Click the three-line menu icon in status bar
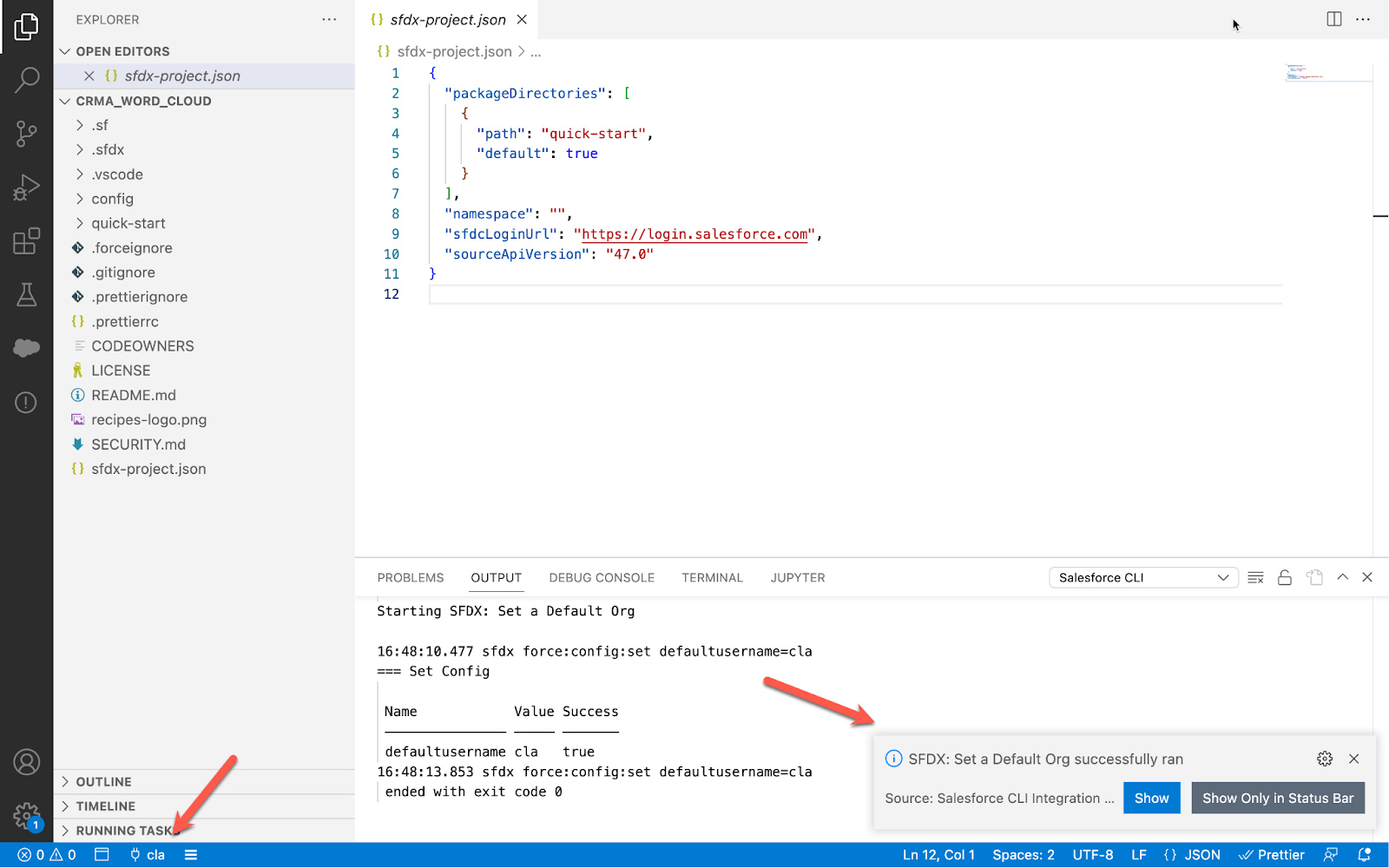Screen dimensions: 1389x868 point(191,855)
